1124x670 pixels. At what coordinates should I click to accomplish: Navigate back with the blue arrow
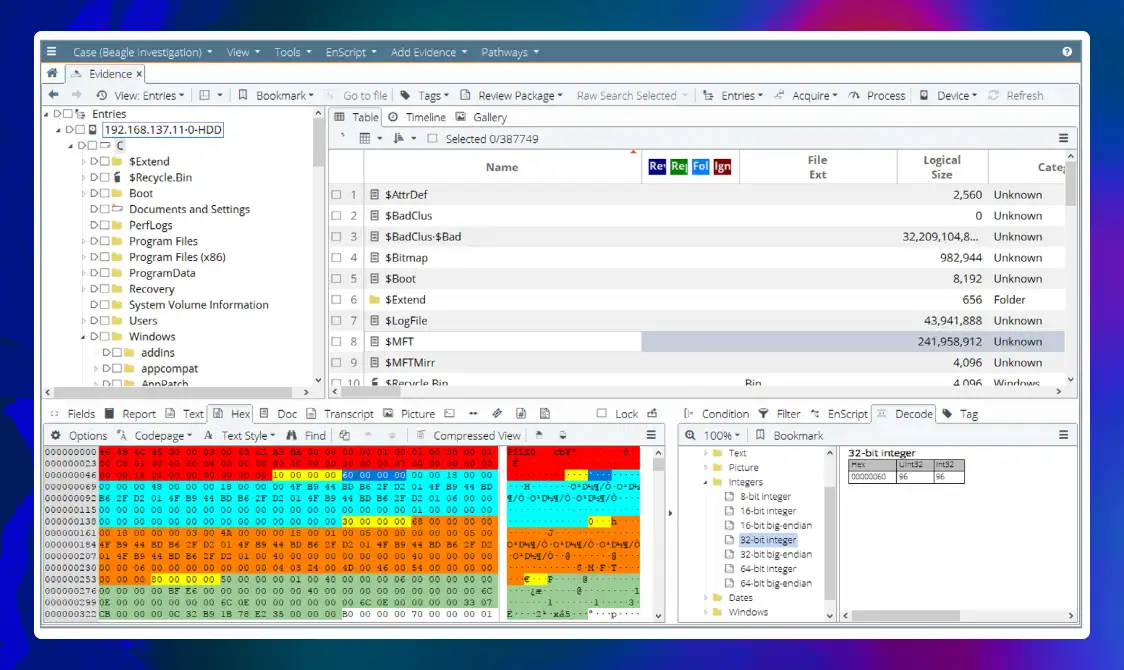54,95
